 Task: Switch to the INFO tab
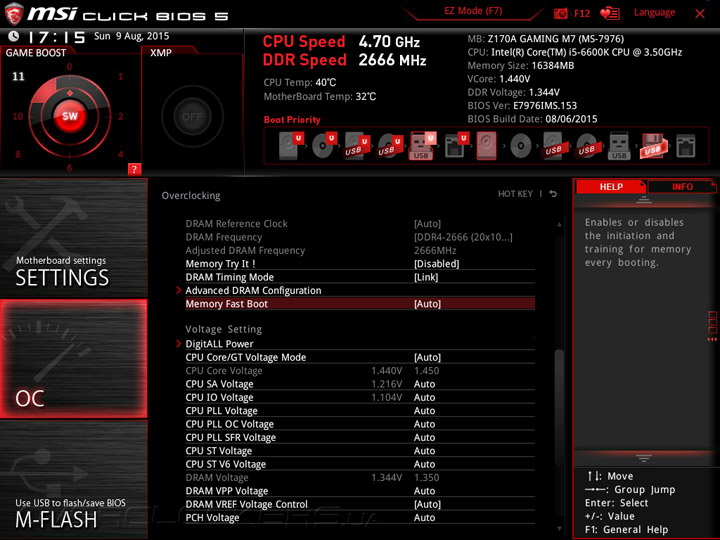(682, 187)
